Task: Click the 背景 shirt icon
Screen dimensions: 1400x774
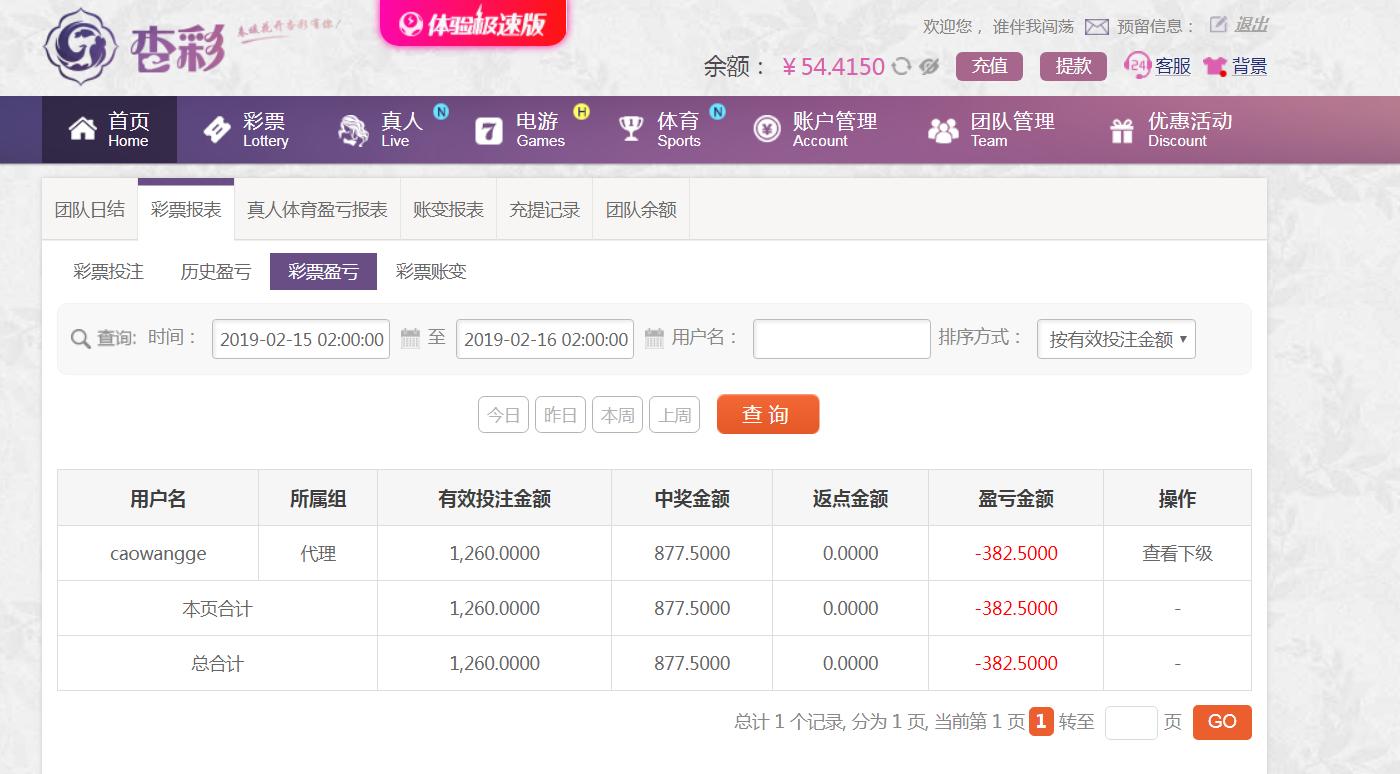Action: click(1215, 67)
